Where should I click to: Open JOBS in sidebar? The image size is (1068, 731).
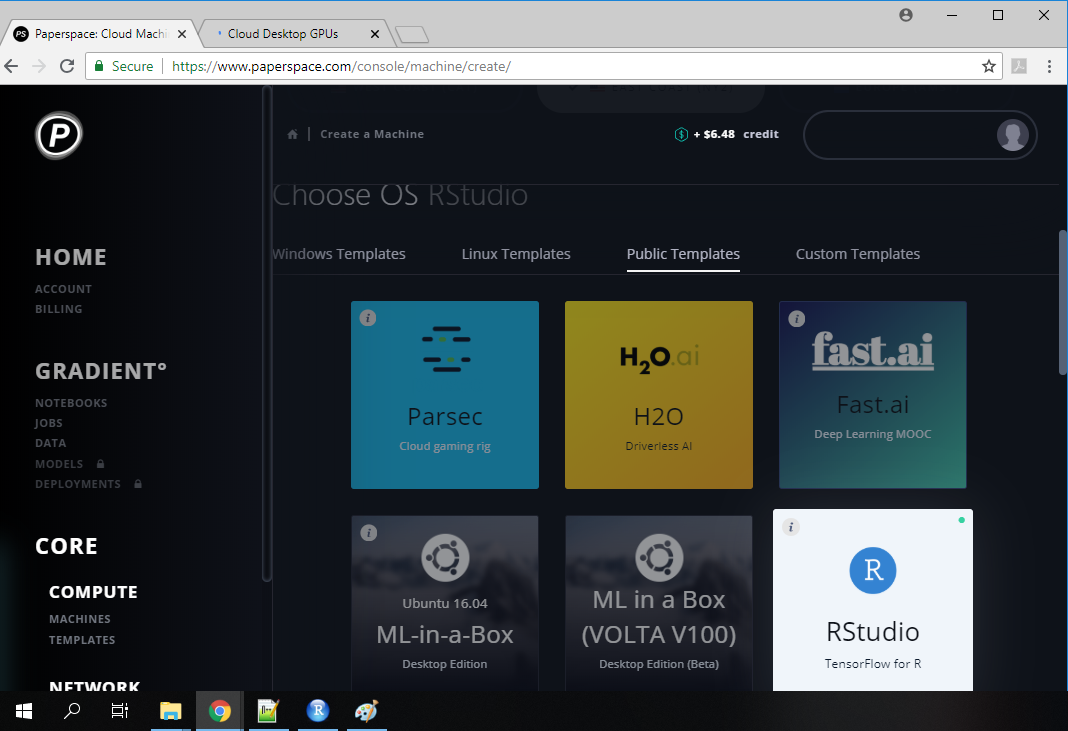click(x=48, y=423)
